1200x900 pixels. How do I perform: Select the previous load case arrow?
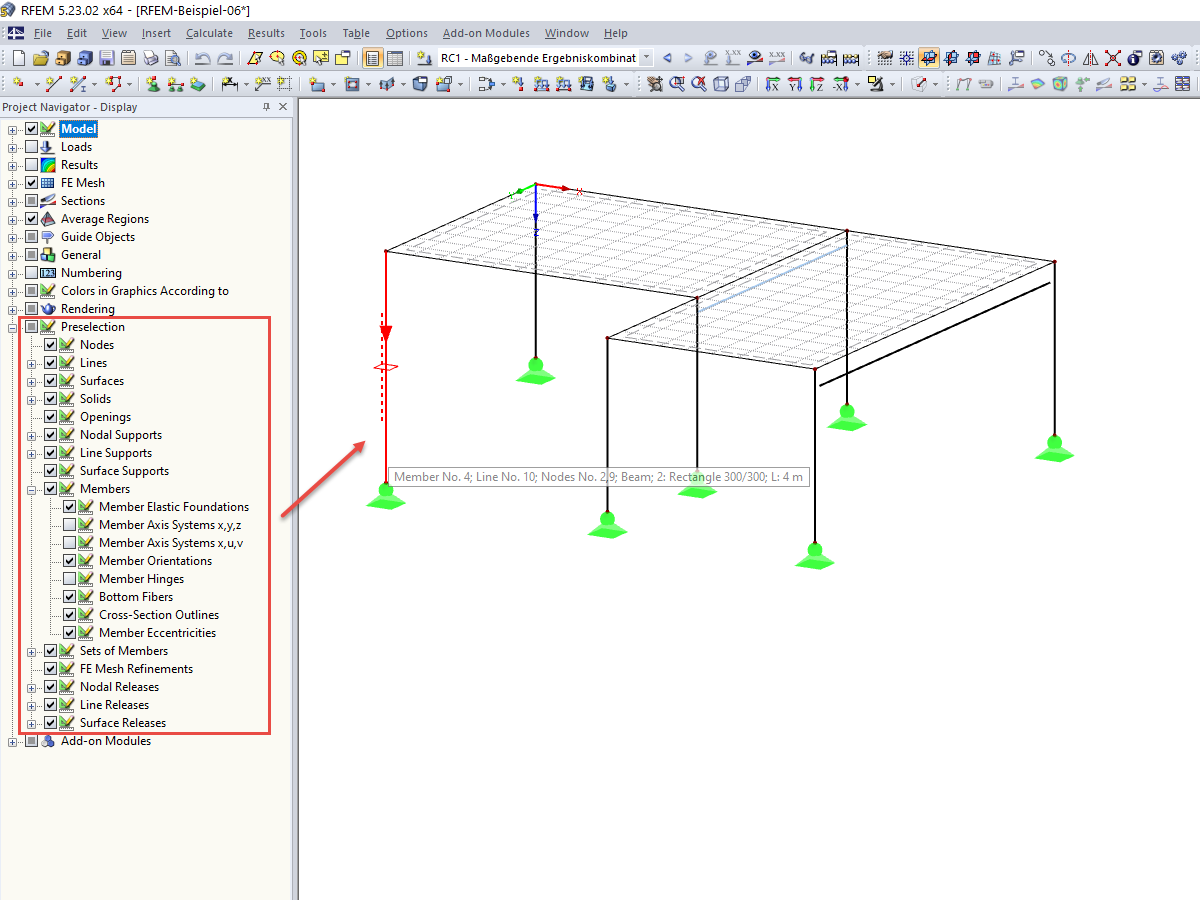coord(667,58)
